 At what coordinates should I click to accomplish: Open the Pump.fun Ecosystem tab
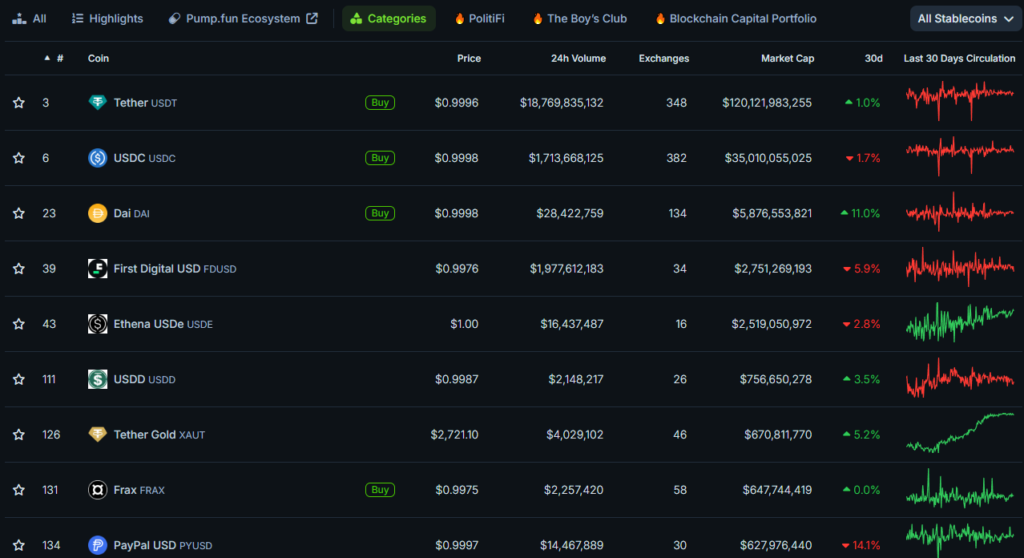(x=243, y=18)
